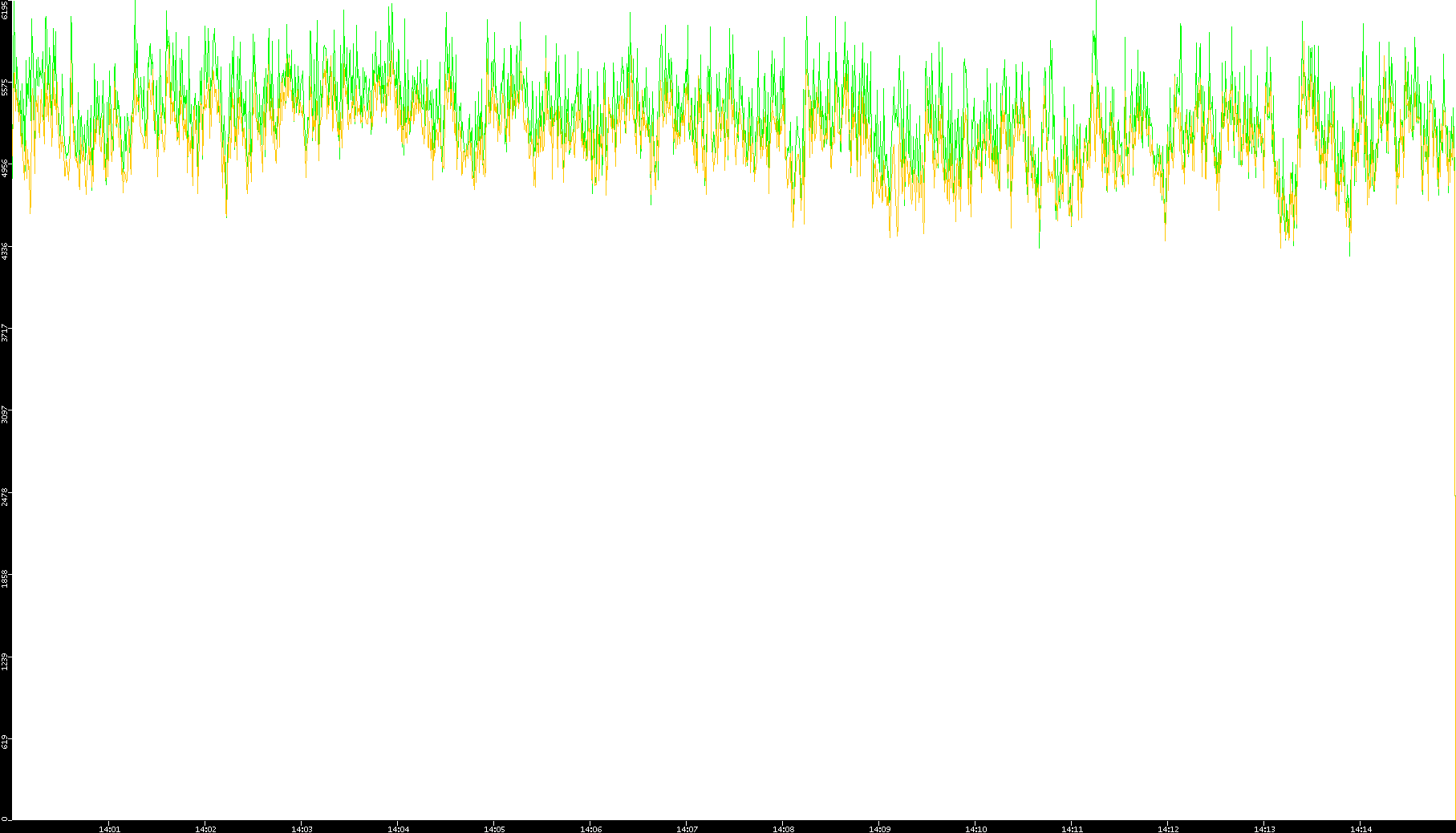Select the 14:11 time marker

pyautogui.click(x=1072, y=829)
